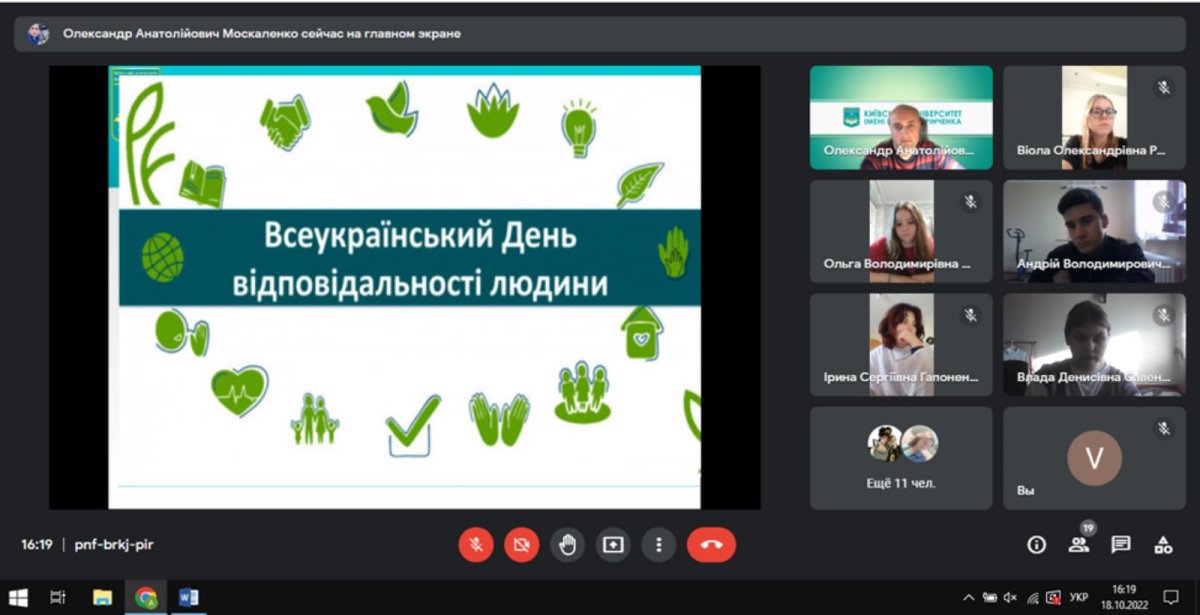
Task: Open Microsoft Word from the taskbar
Action: coord(188,597)
